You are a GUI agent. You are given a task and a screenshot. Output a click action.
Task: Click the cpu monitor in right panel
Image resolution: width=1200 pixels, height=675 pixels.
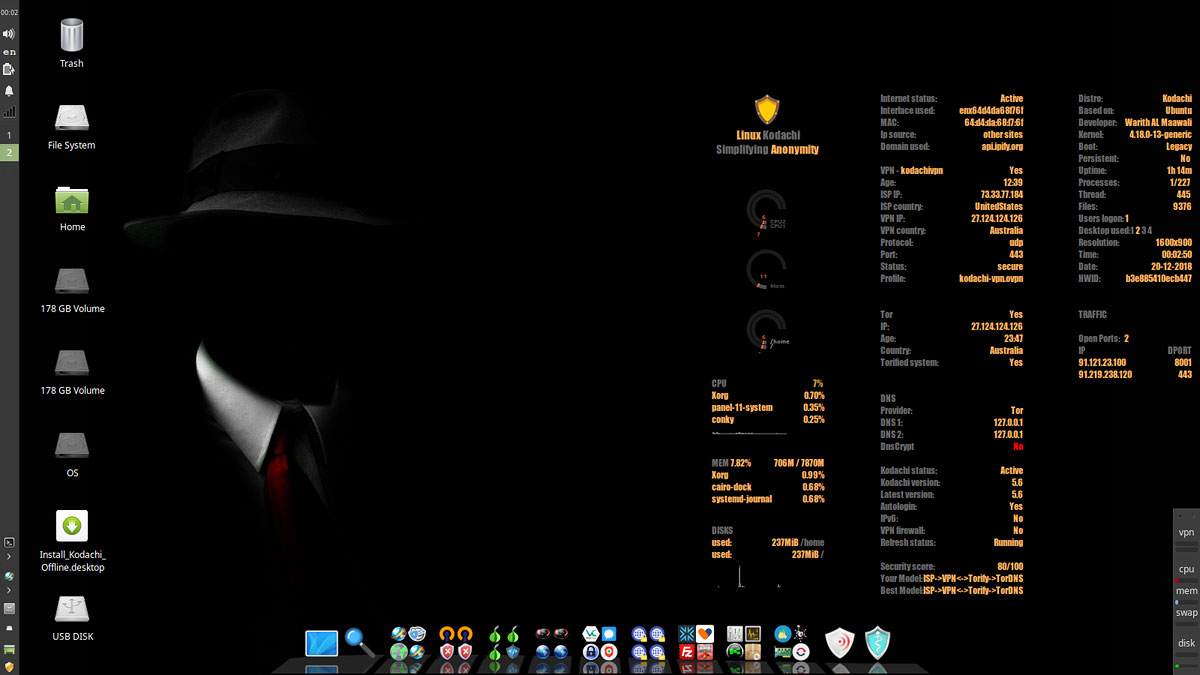[1186, 569]
